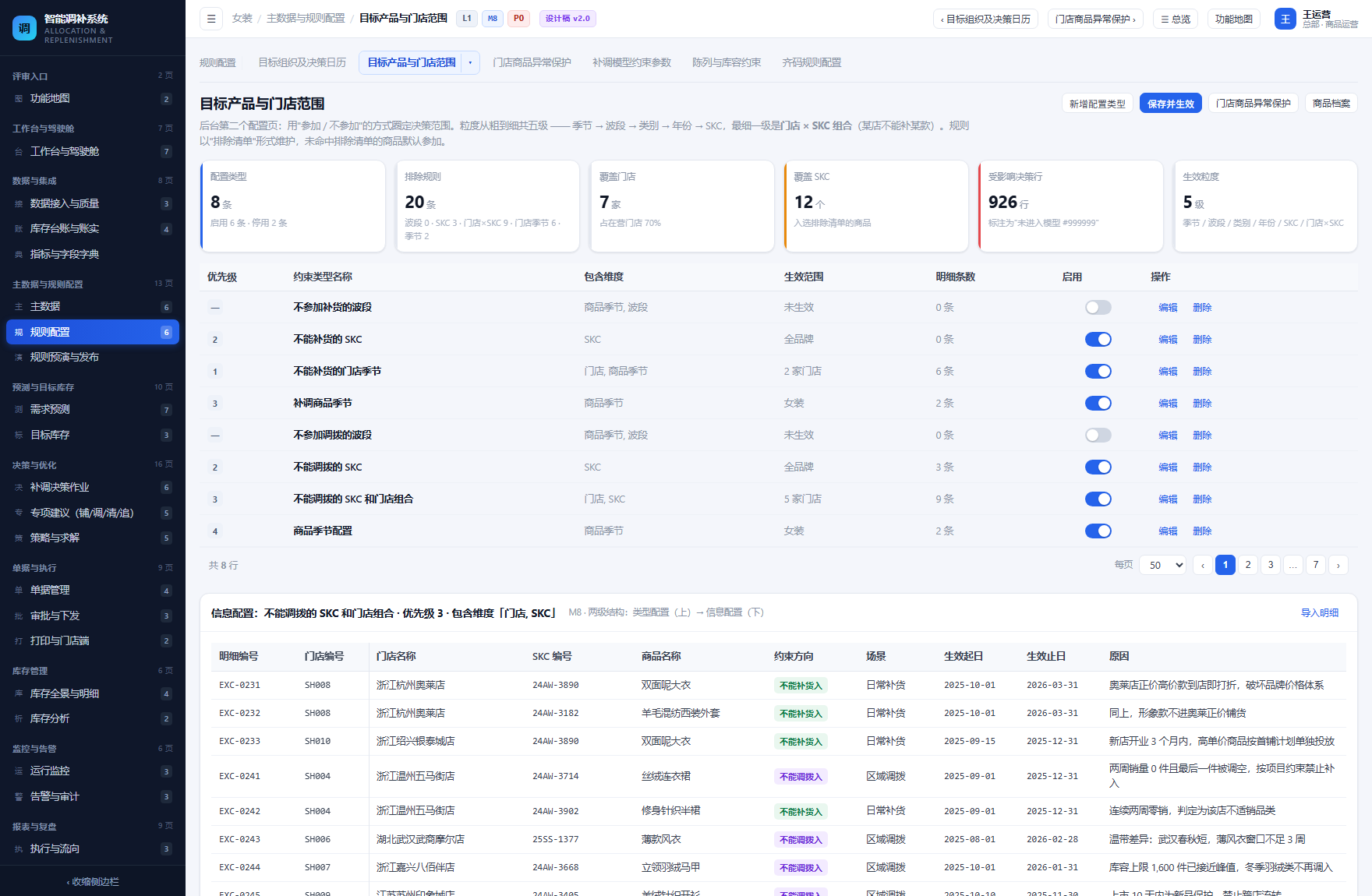
Task: Open 单据管理 in the sidebar
Action: pos(93,591)
